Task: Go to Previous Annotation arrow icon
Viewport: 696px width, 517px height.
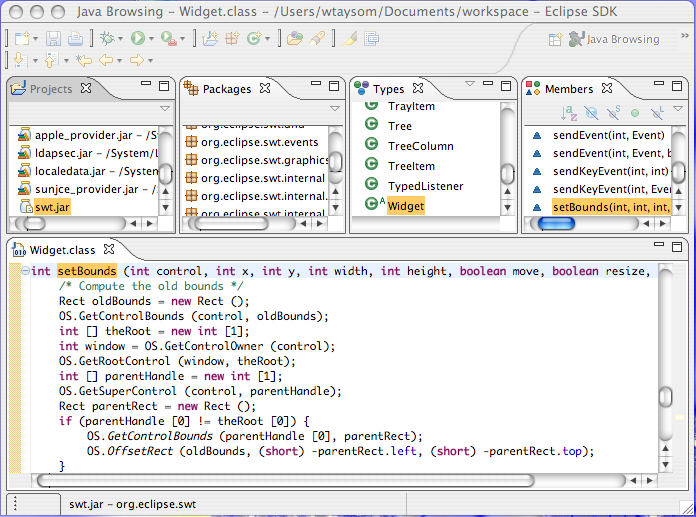Action: [51, 60]
